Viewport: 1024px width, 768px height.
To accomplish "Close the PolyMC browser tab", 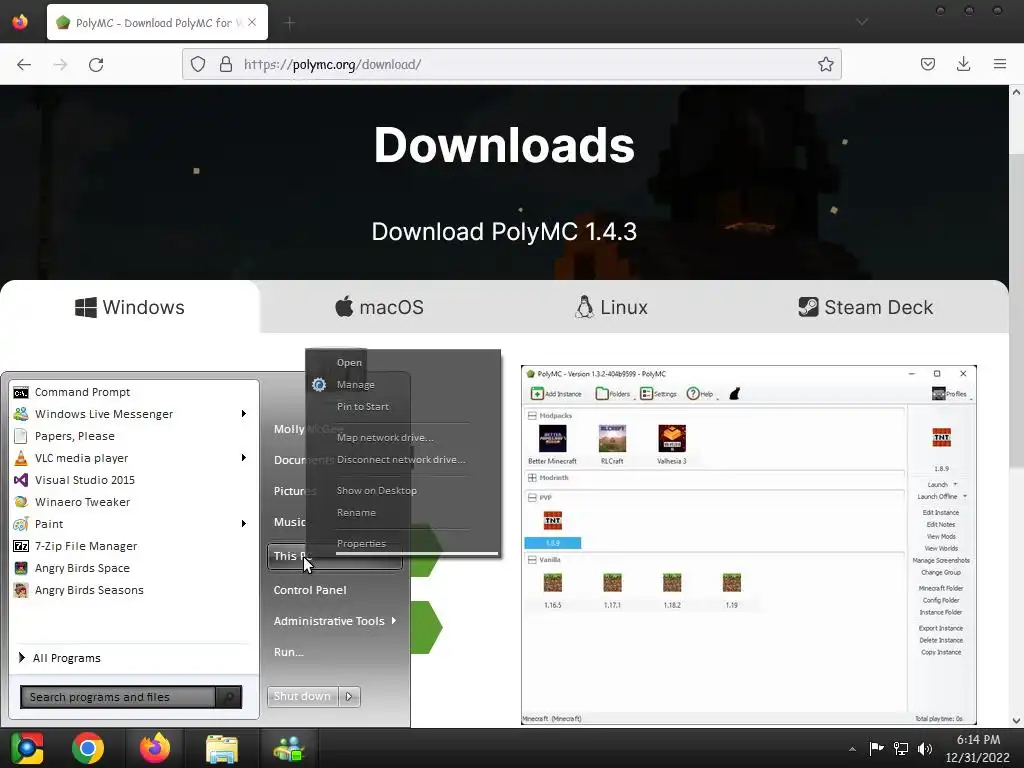I will click(x=252, y=22).
